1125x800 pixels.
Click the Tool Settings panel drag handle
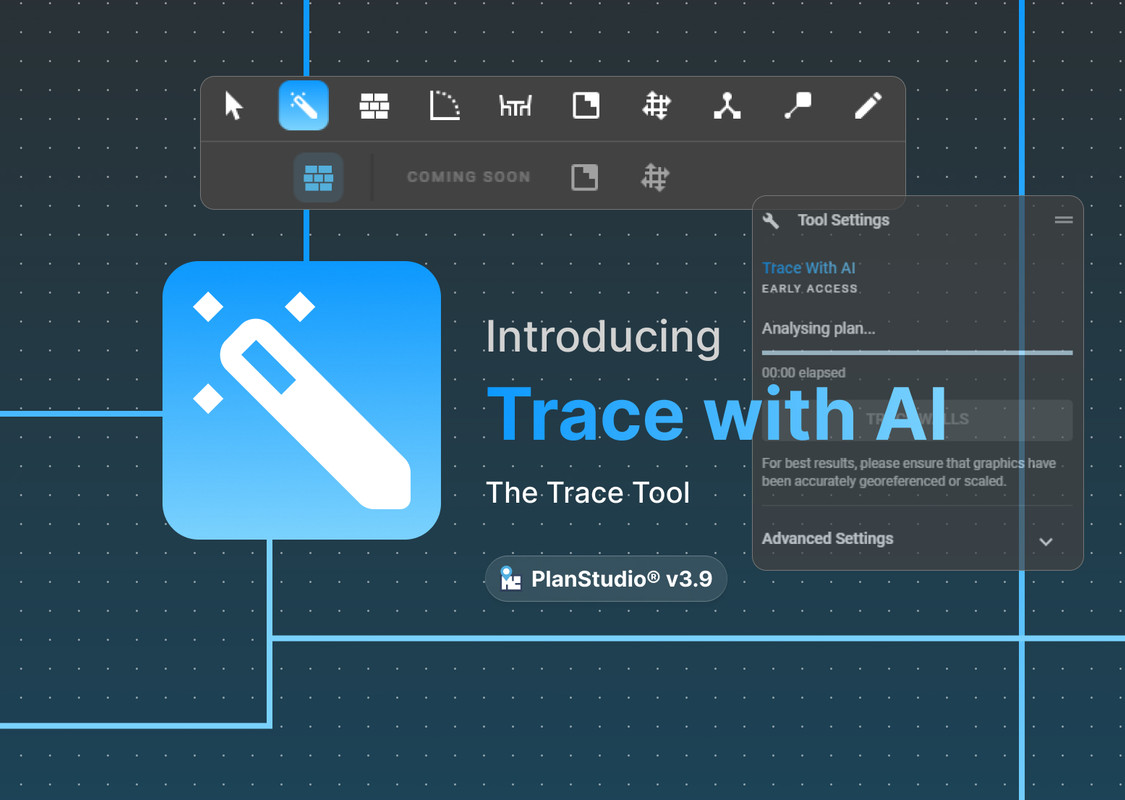[1063, 220]
